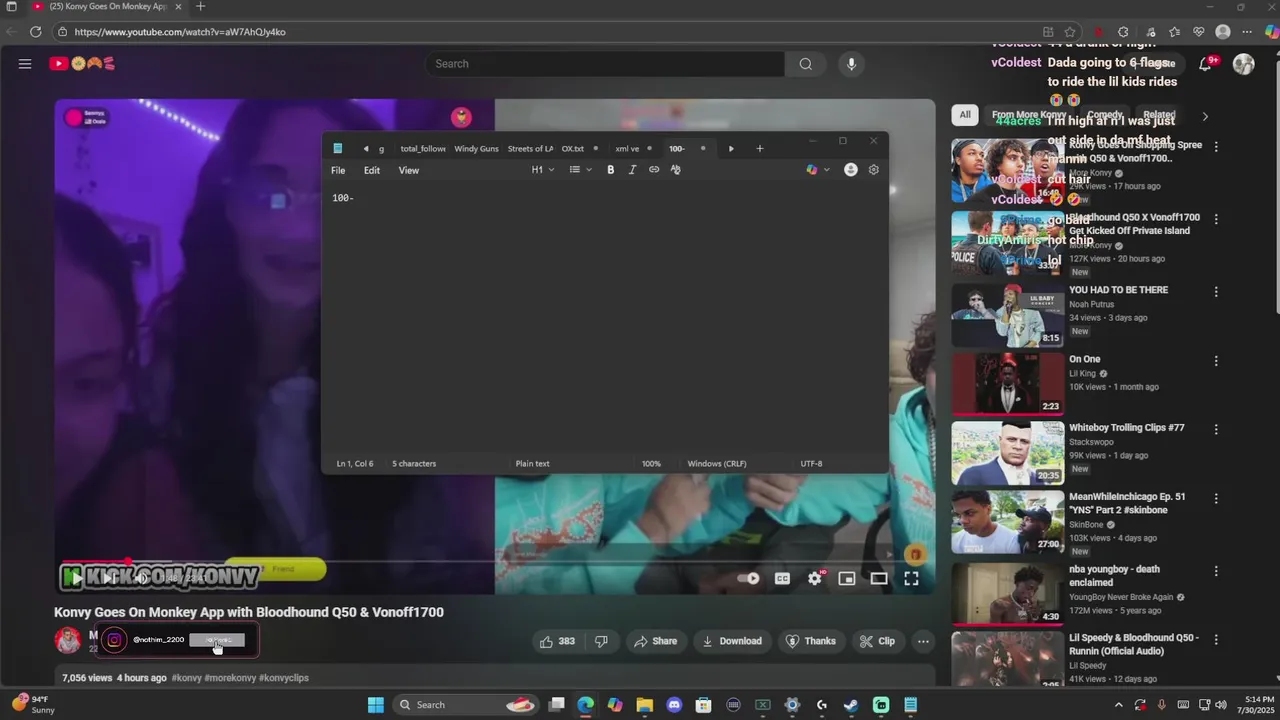Screen dimensions: 1280x720
Task: Click the Clip button
Action: point(878,641)
